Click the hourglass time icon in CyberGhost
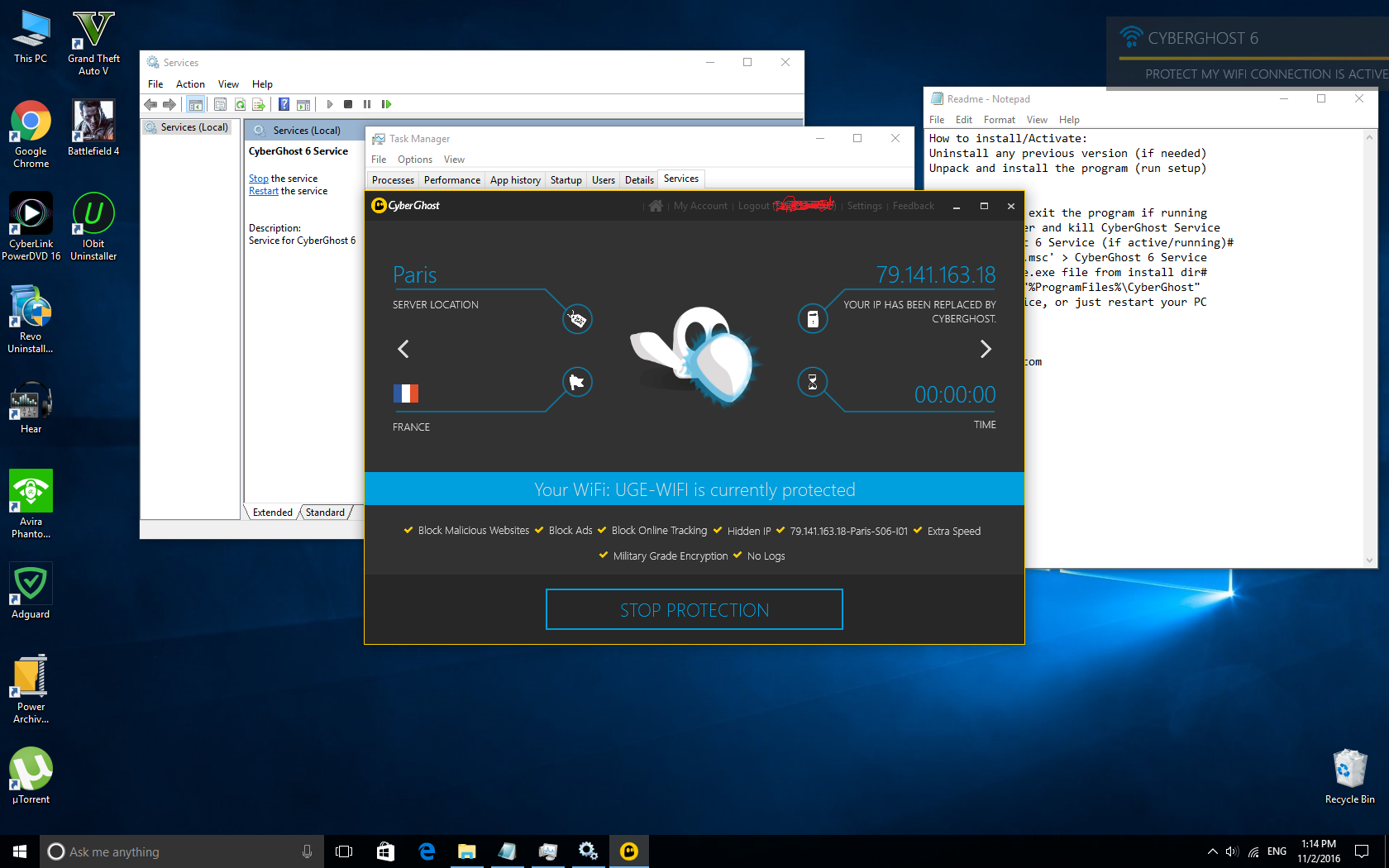 tap(813, 382)
